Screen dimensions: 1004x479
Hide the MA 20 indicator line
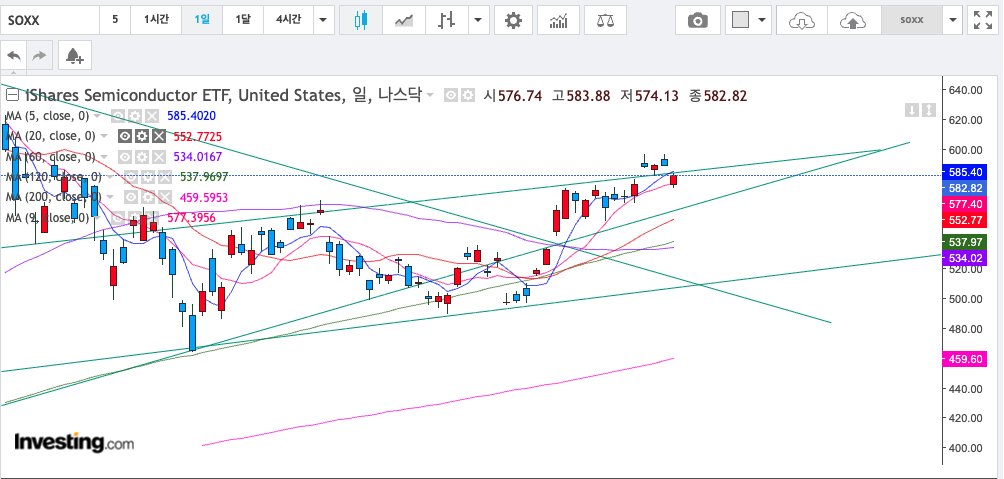126,136
